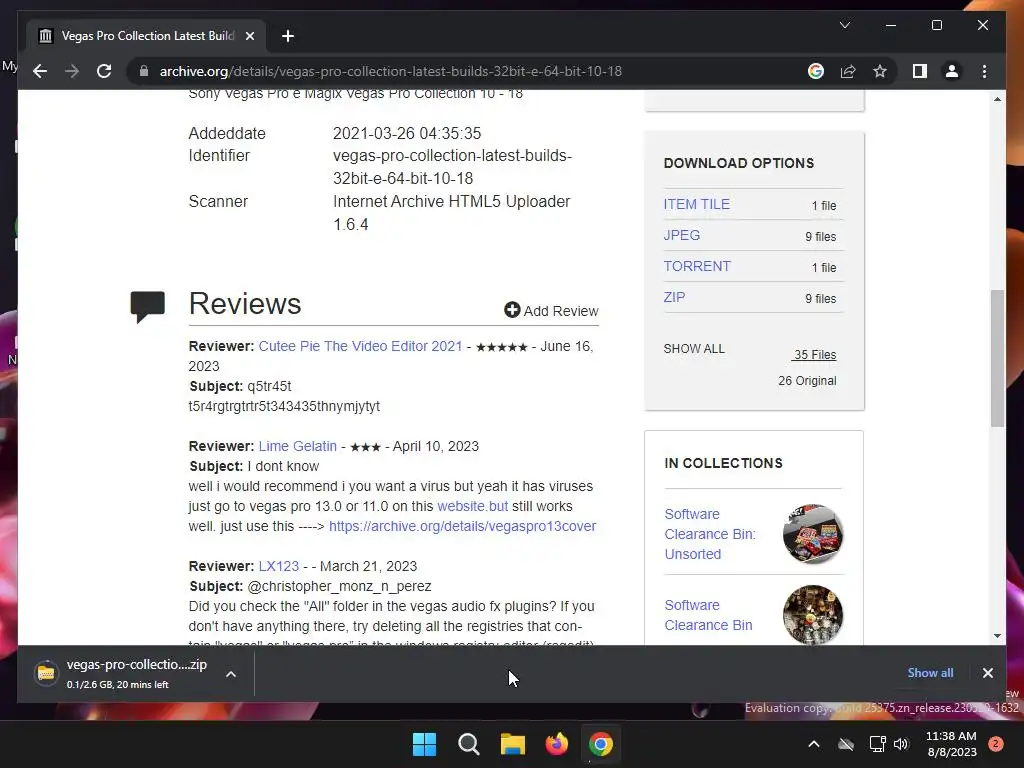Open a new browser tab
Screen dimensions: 1024x768
(x=288, y=36)
